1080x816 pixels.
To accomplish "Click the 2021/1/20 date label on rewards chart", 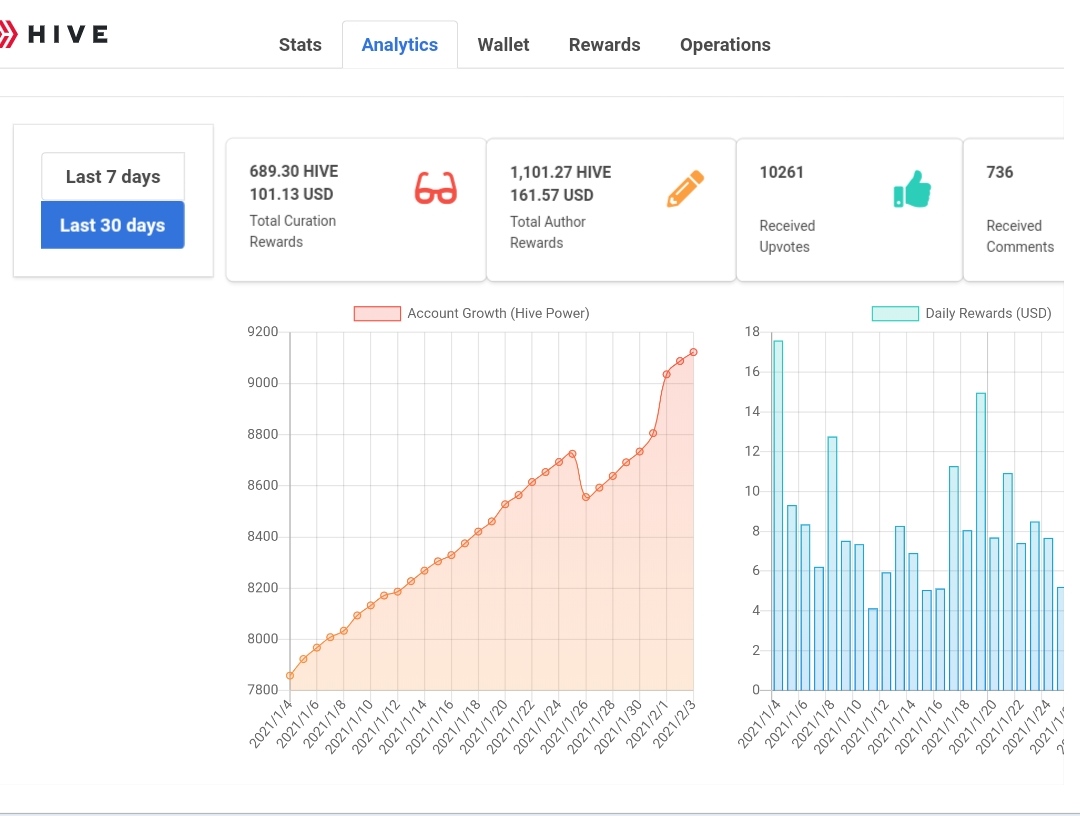I will (973, 725).
